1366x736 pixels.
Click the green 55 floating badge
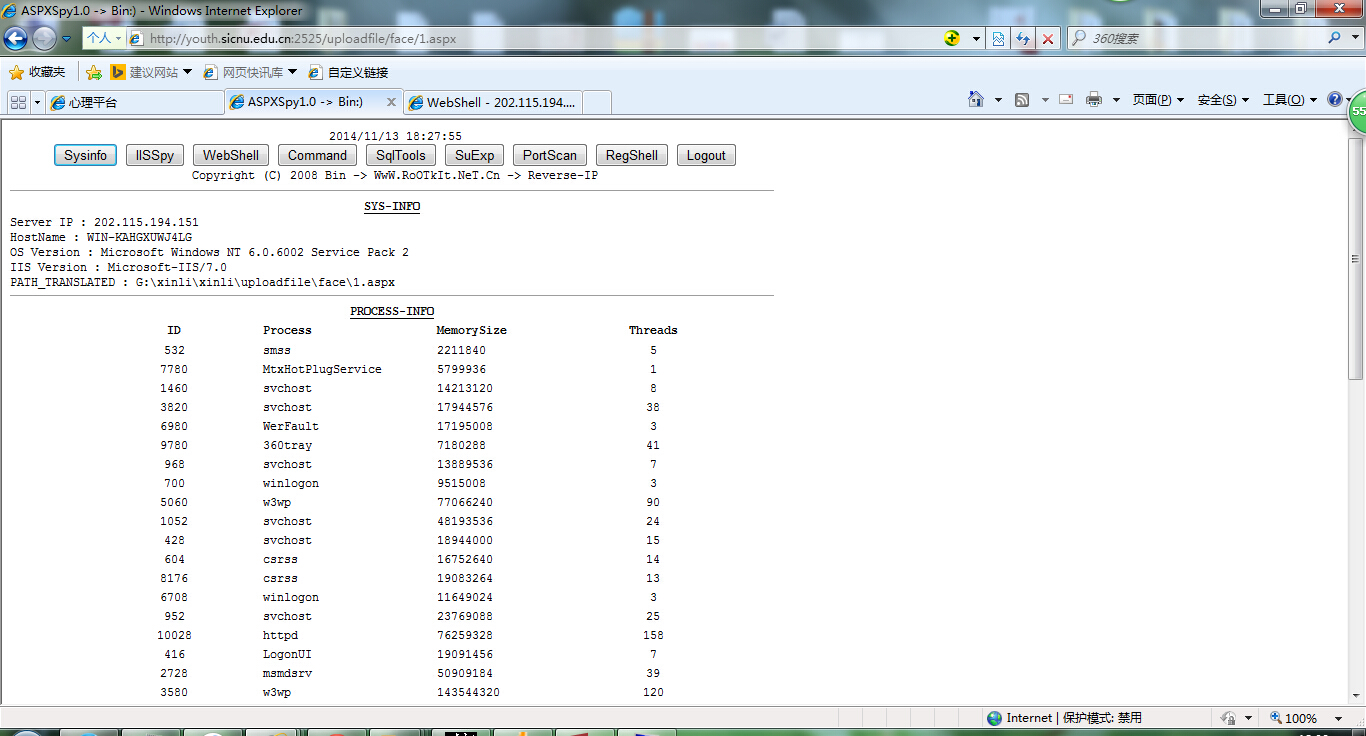[1358, 112]
